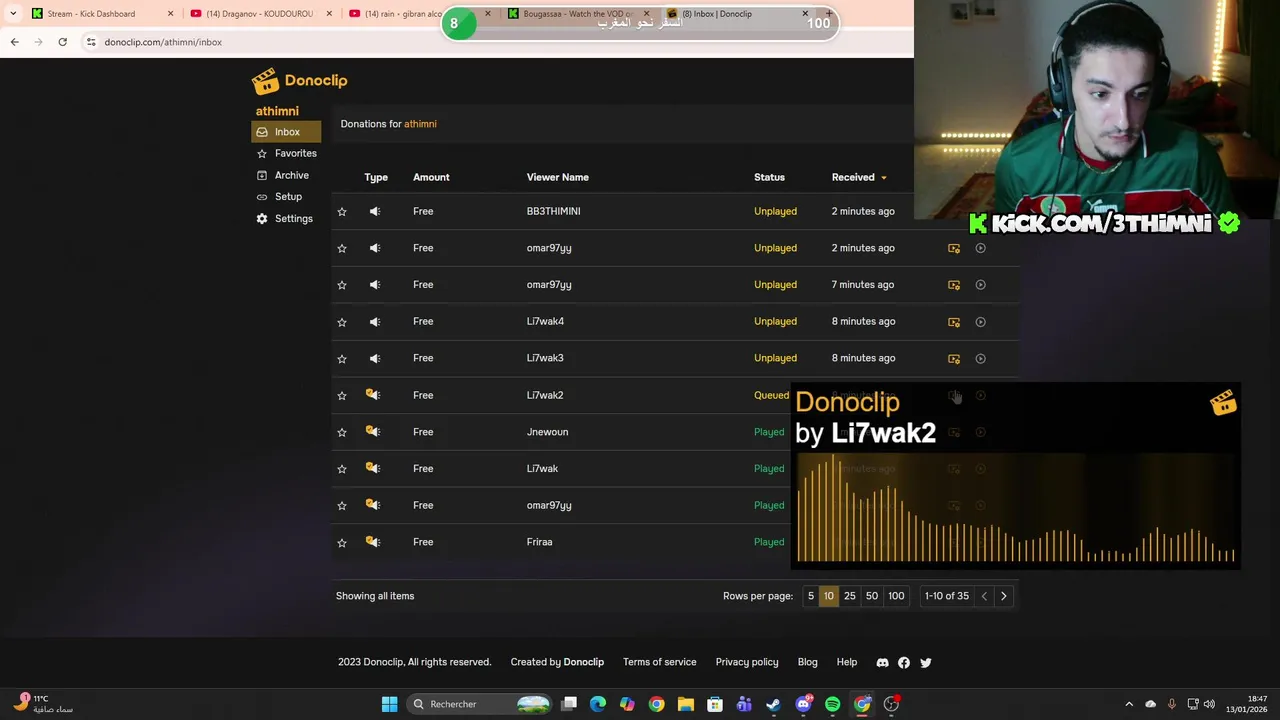Screen dimensions: 1280x720
Task: Go to the previous page of donations
Action: [x=984, y=596]
